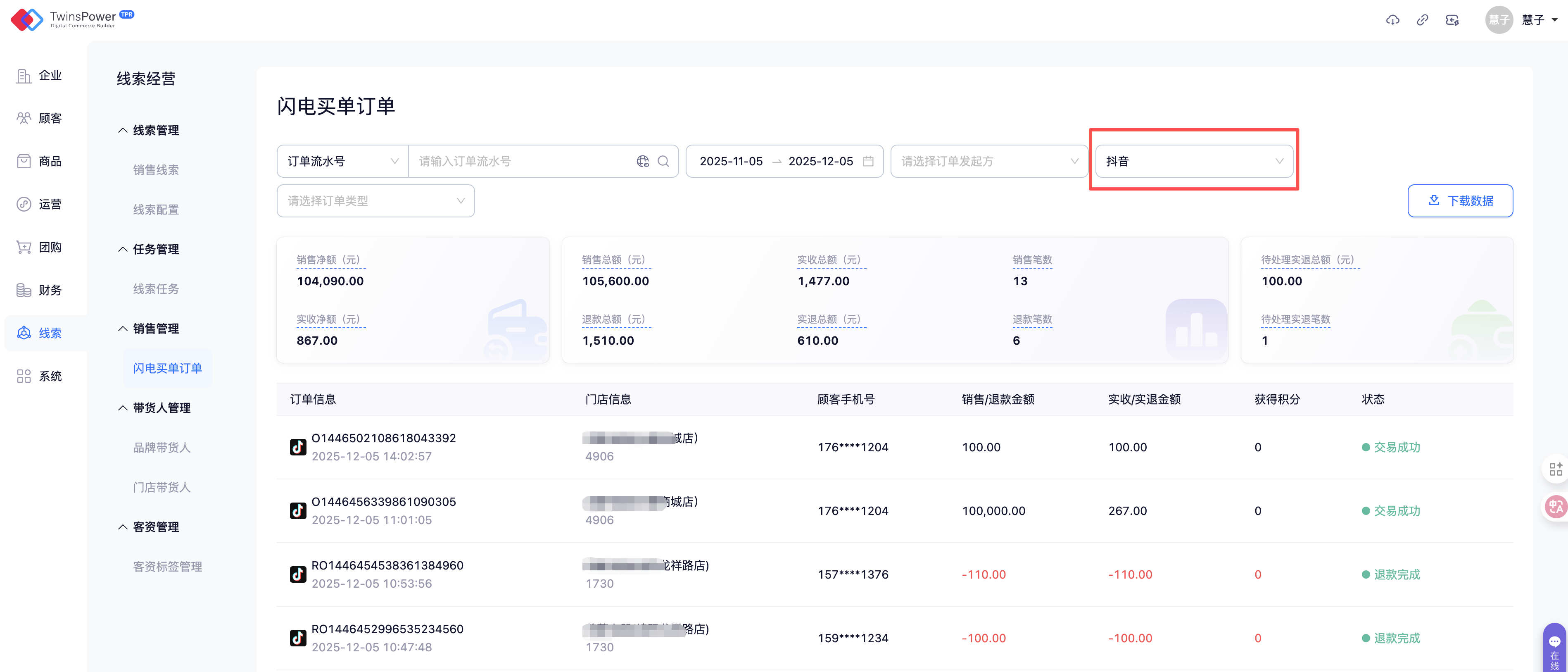
Task: Click the link chain icon in header
Action: tap(1422, 20)
